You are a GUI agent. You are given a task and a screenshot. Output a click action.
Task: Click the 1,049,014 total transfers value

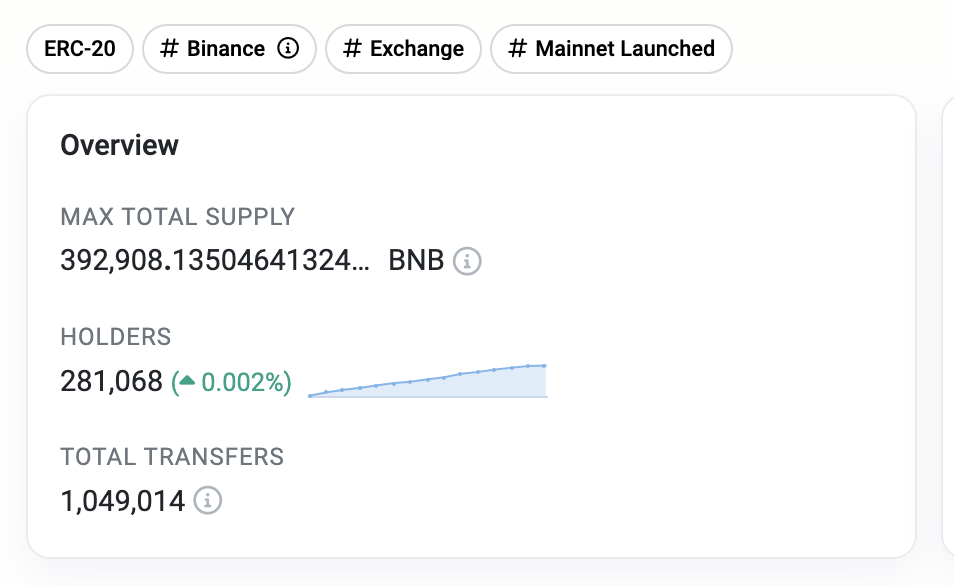122,500
